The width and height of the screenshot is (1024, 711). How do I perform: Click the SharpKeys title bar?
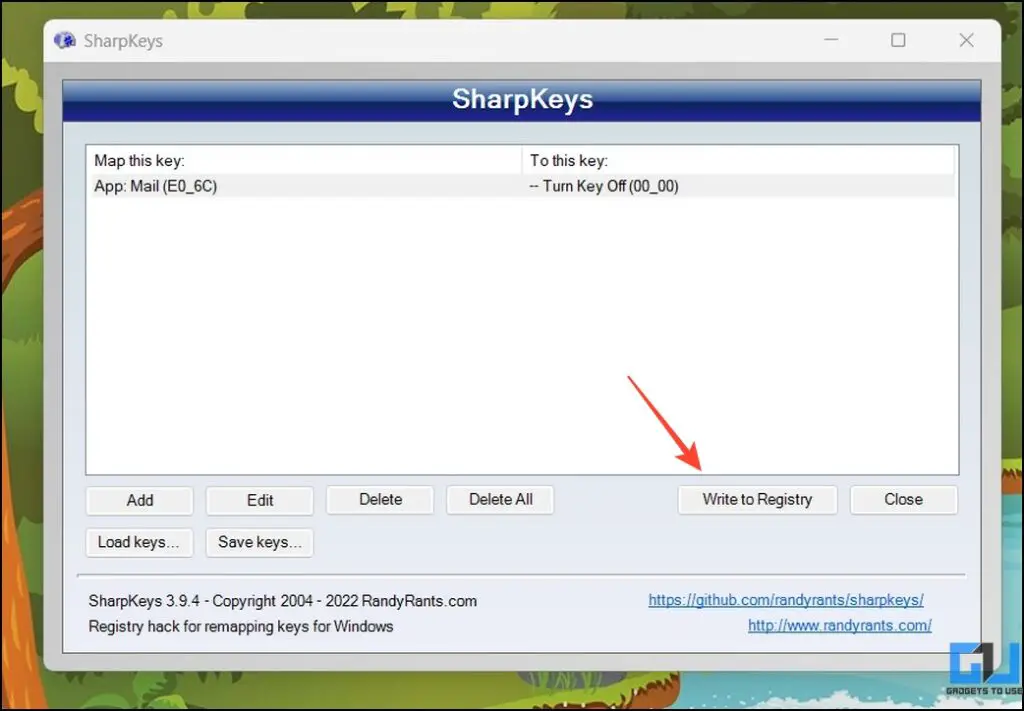(450, 40)
